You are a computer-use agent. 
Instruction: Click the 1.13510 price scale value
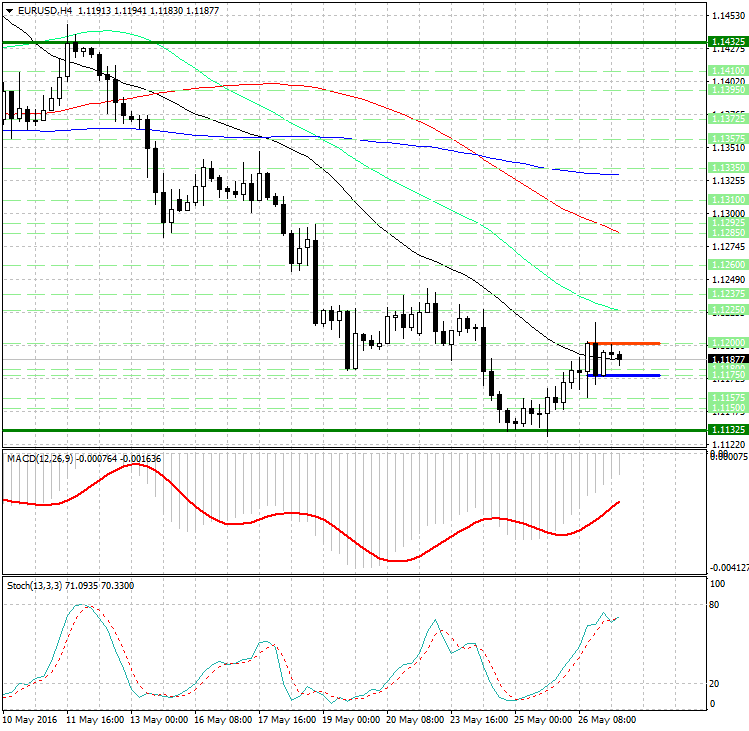click(x=728, y=148)
